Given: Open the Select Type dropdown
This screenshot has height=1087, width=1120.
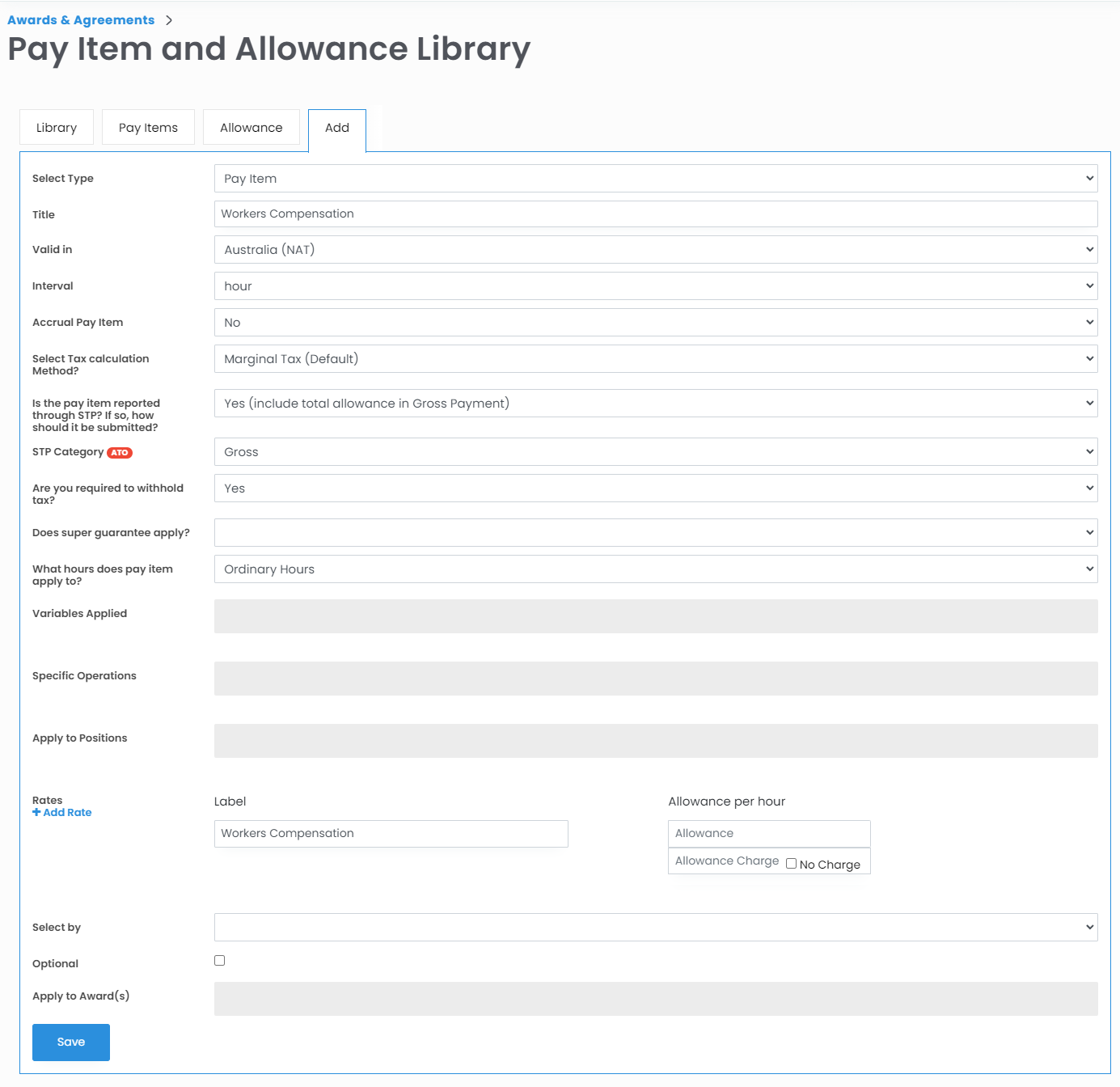Looking at the screenshot, I should click(655, 179).
